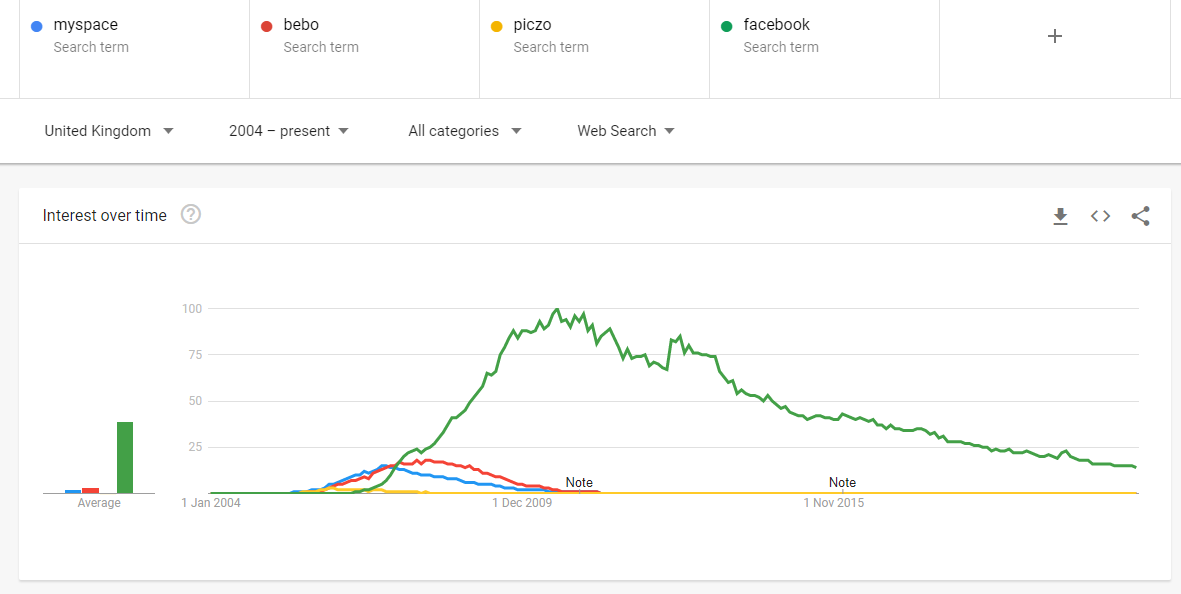Click the yellow piczo color dot

[x=496, y=26]
